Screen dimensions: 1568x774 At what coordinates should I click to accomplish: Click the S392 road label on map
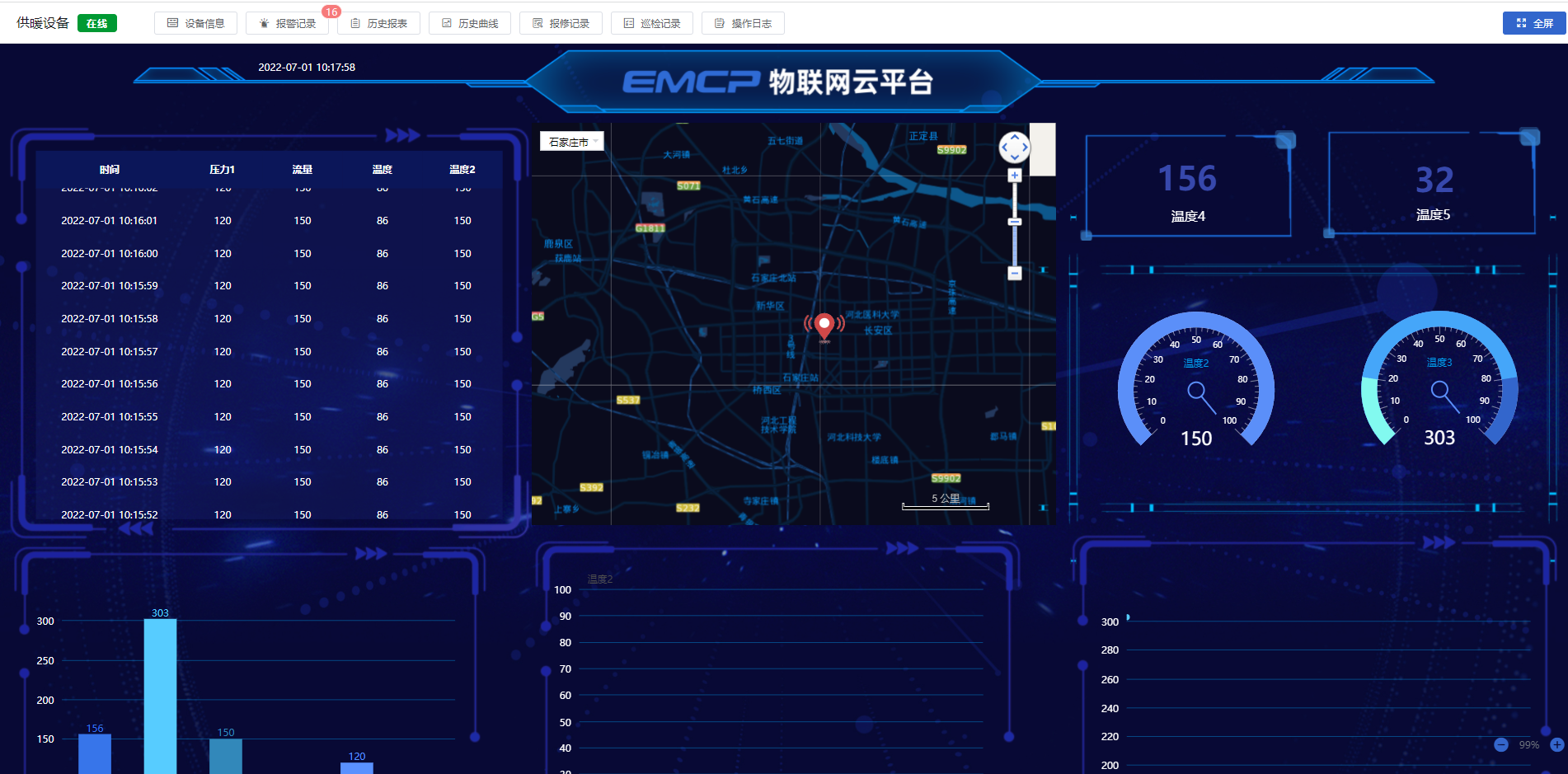click(x=591, y=487)
